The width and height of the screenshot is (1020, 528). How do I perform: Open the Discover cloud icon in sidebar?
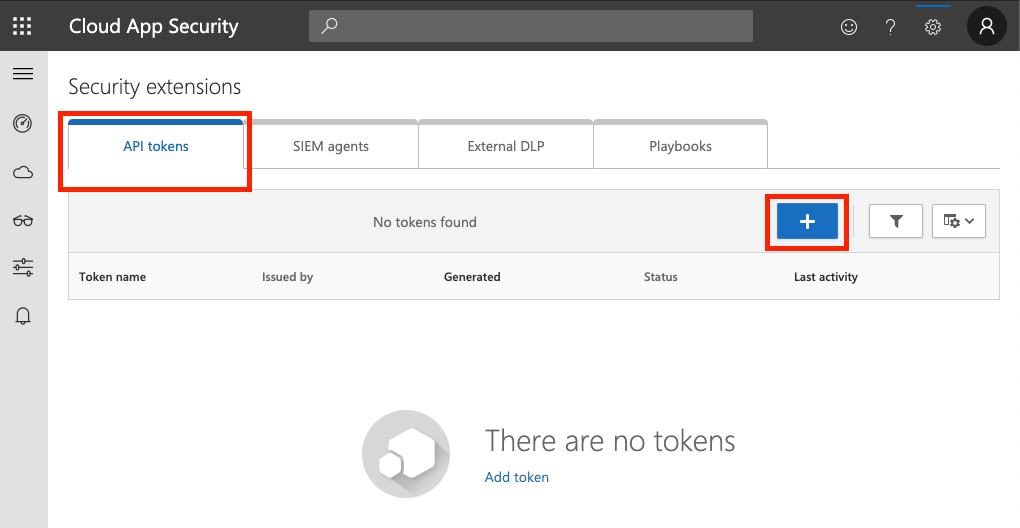23,173
